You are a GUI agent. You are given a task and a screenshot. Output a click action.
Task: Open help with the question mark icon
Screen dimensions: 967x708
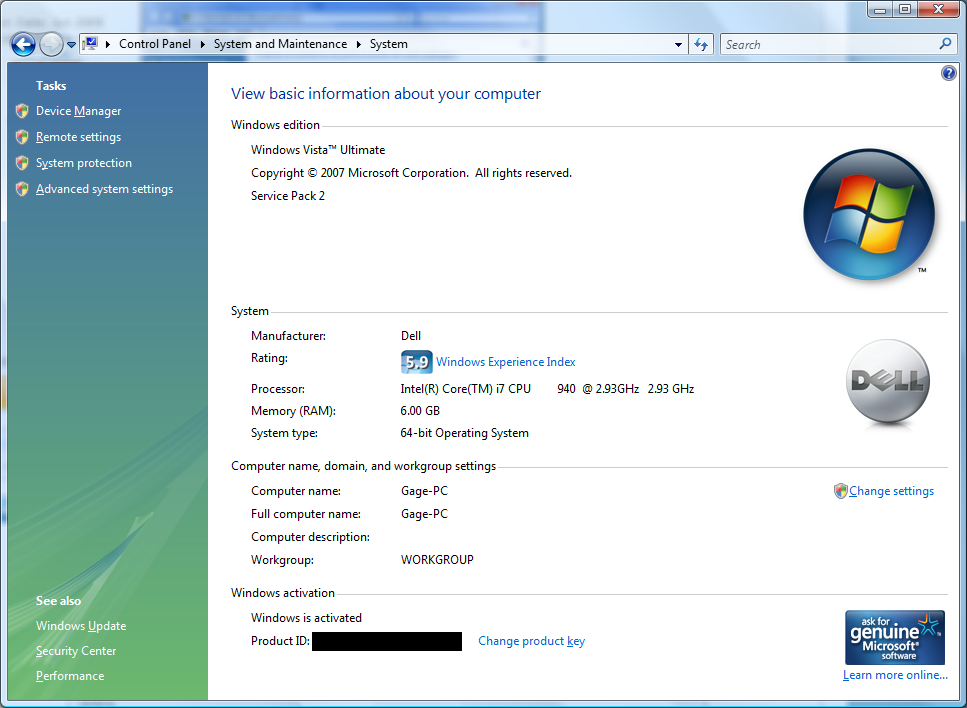point(948,73)
